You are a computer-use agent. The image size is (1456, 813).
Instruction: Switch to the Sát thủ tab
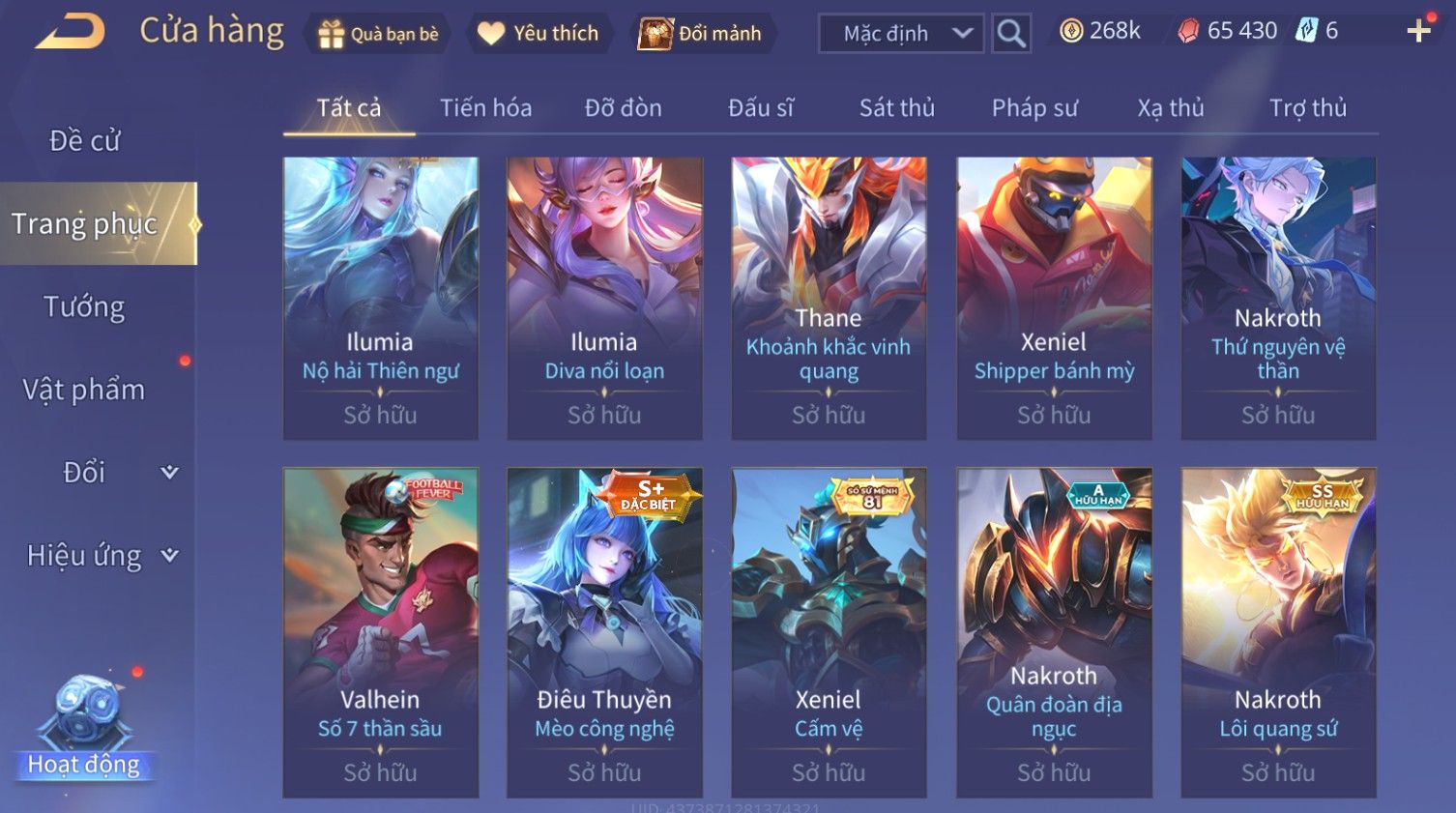click(897, 108)
